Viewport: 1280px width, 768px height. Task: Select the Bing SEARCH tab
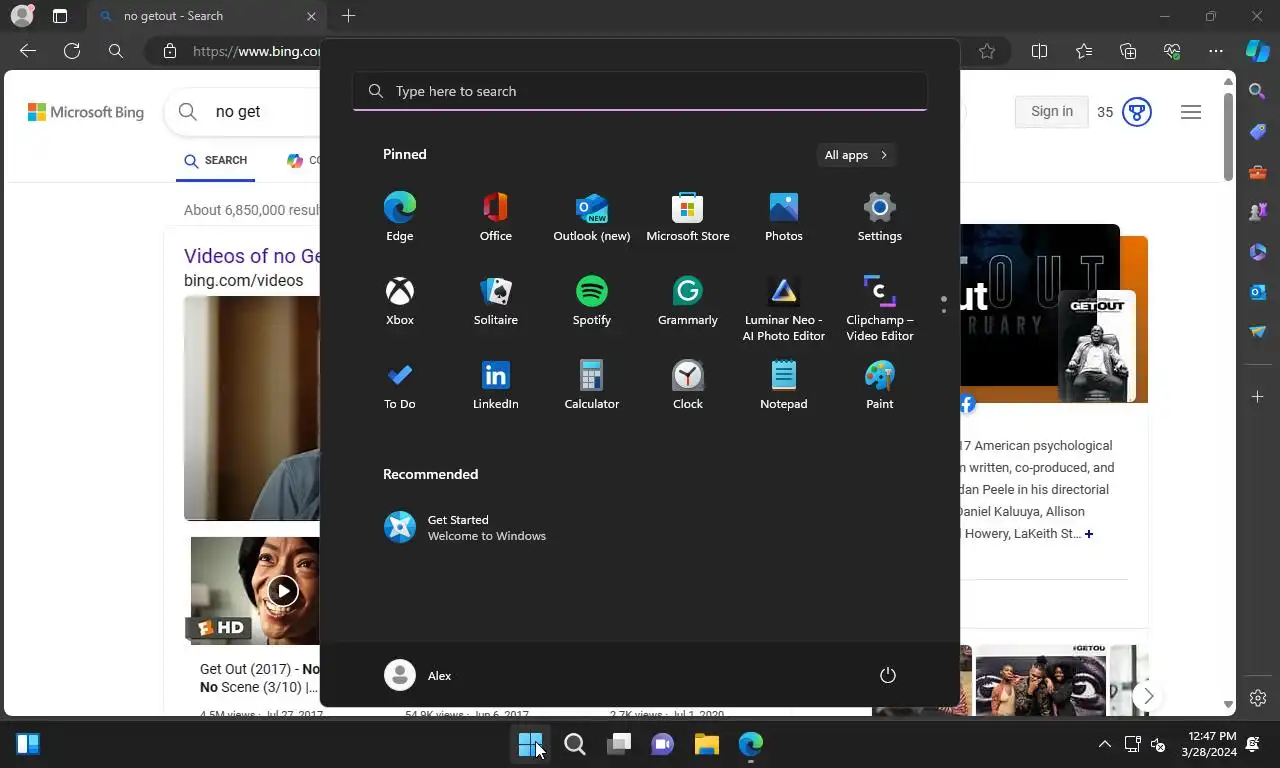pos(215,161)
